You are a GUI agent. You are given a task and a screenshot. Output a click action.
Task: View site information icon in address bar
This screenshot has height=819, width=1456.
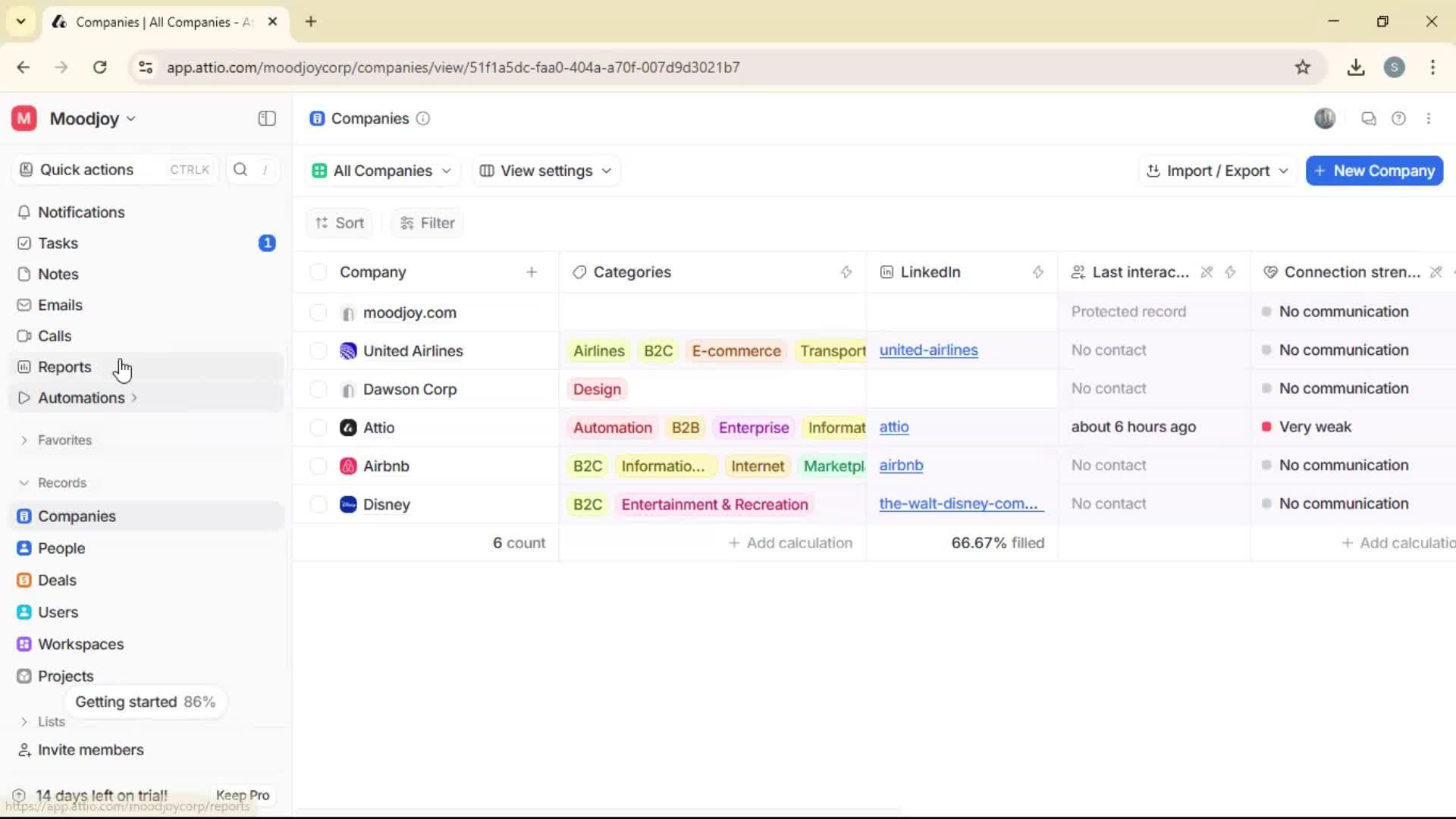[x=146, y=67]
